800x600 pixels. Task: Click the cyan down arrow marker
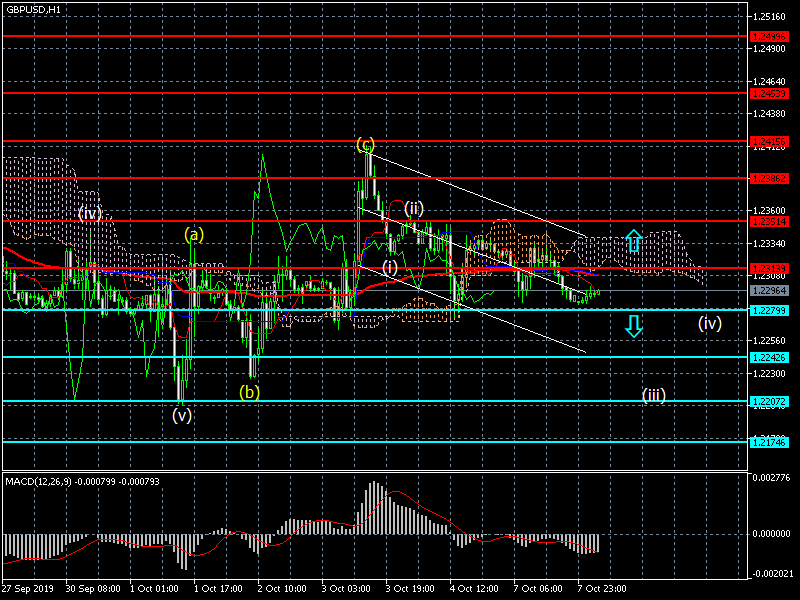pyautogui.click(x=633, y=325)
